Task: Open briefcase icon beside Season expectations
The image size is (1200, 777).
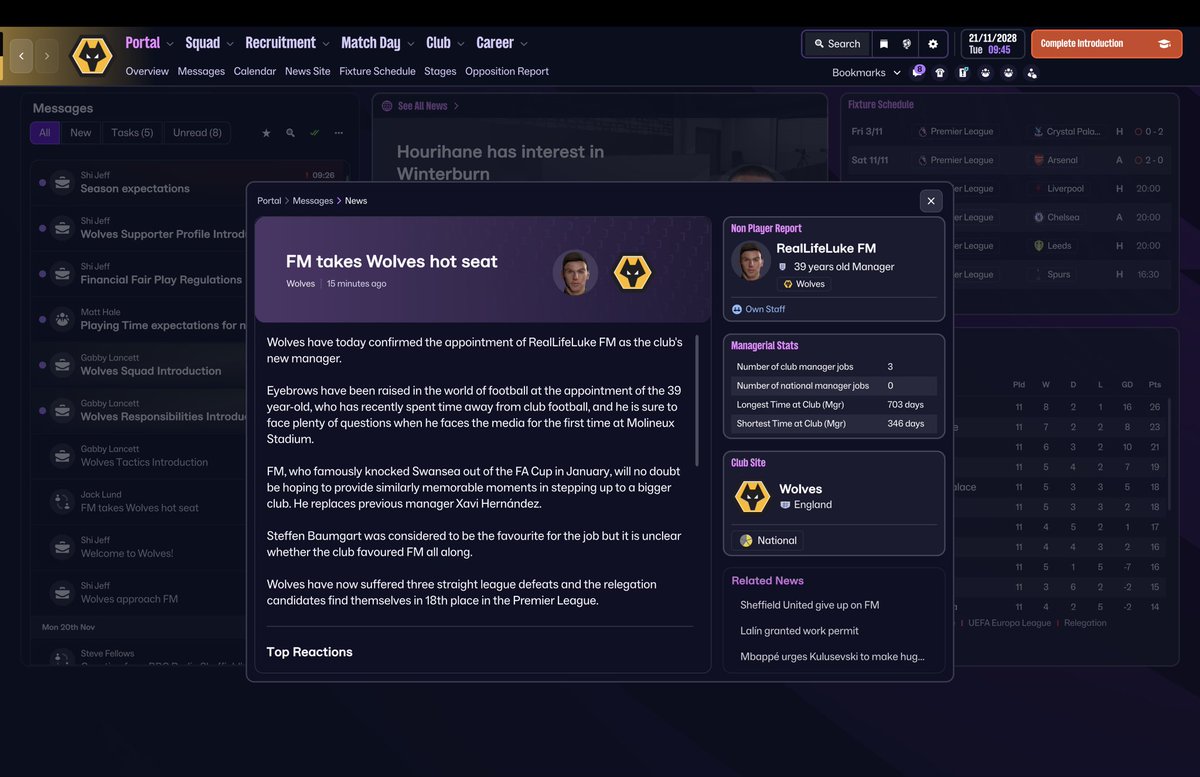Action: (63, 183)
